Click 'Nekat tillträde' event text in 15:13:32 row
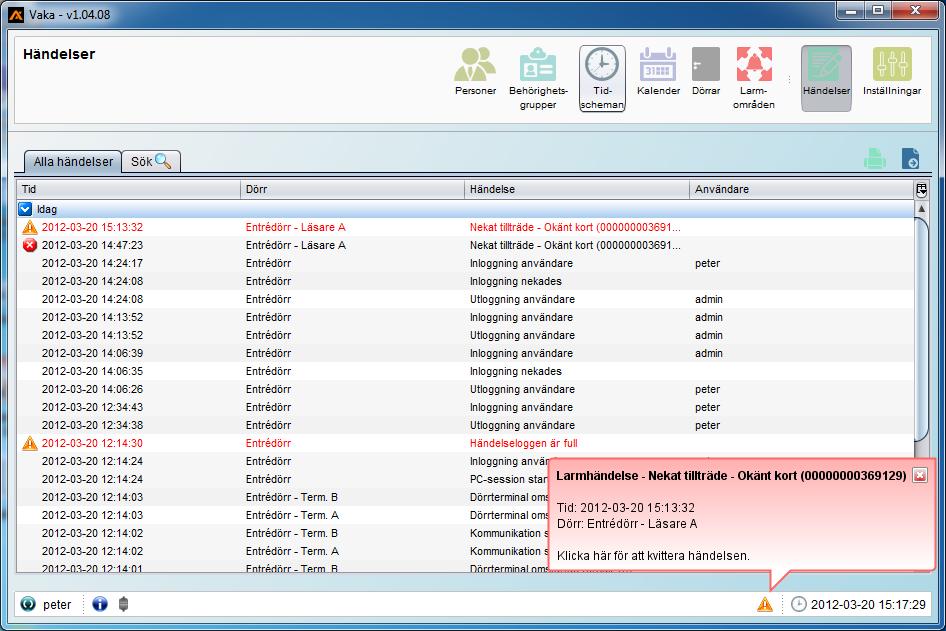Viewport: 946px width, 631px height. tap(575, 227)
